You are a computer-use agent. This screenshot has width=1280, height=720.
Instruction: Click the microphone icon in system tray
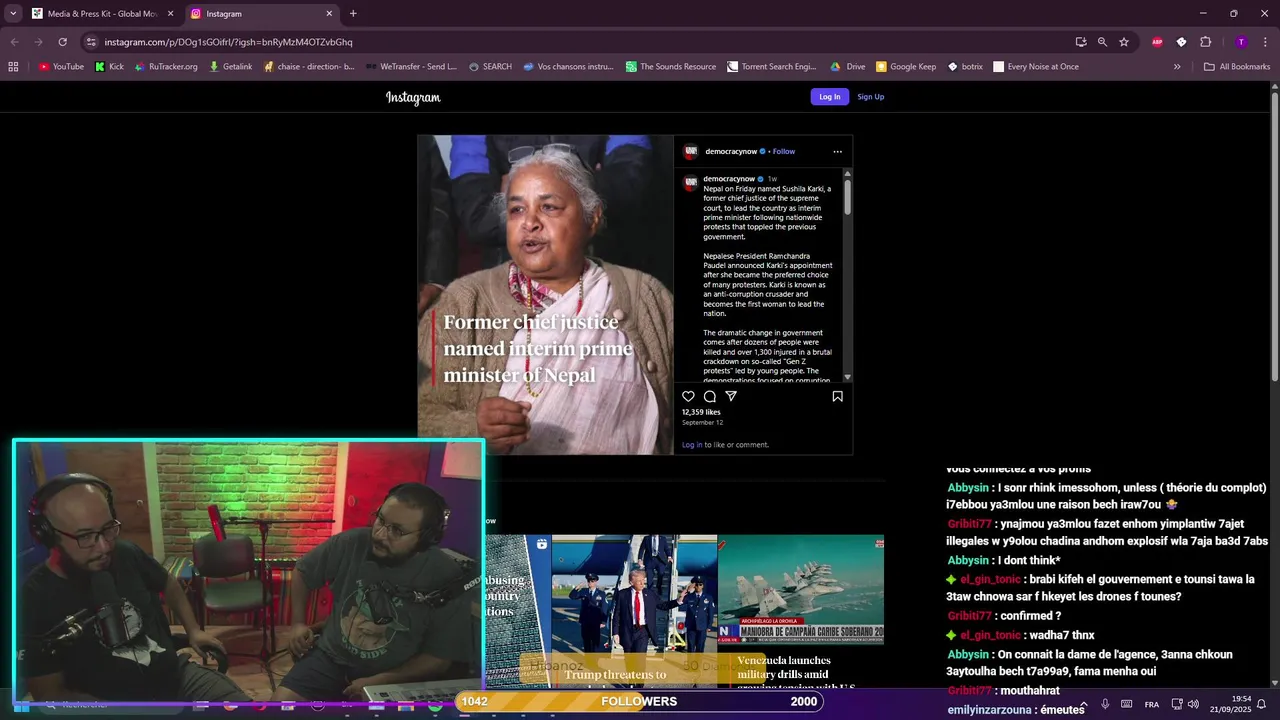tap(1105, 704)
